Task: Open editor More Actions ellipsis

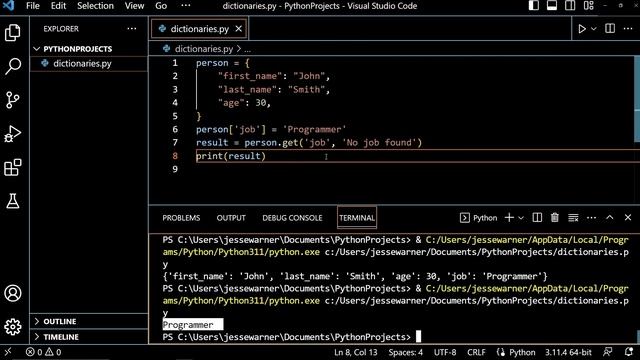Action: (x=628, y=29)
